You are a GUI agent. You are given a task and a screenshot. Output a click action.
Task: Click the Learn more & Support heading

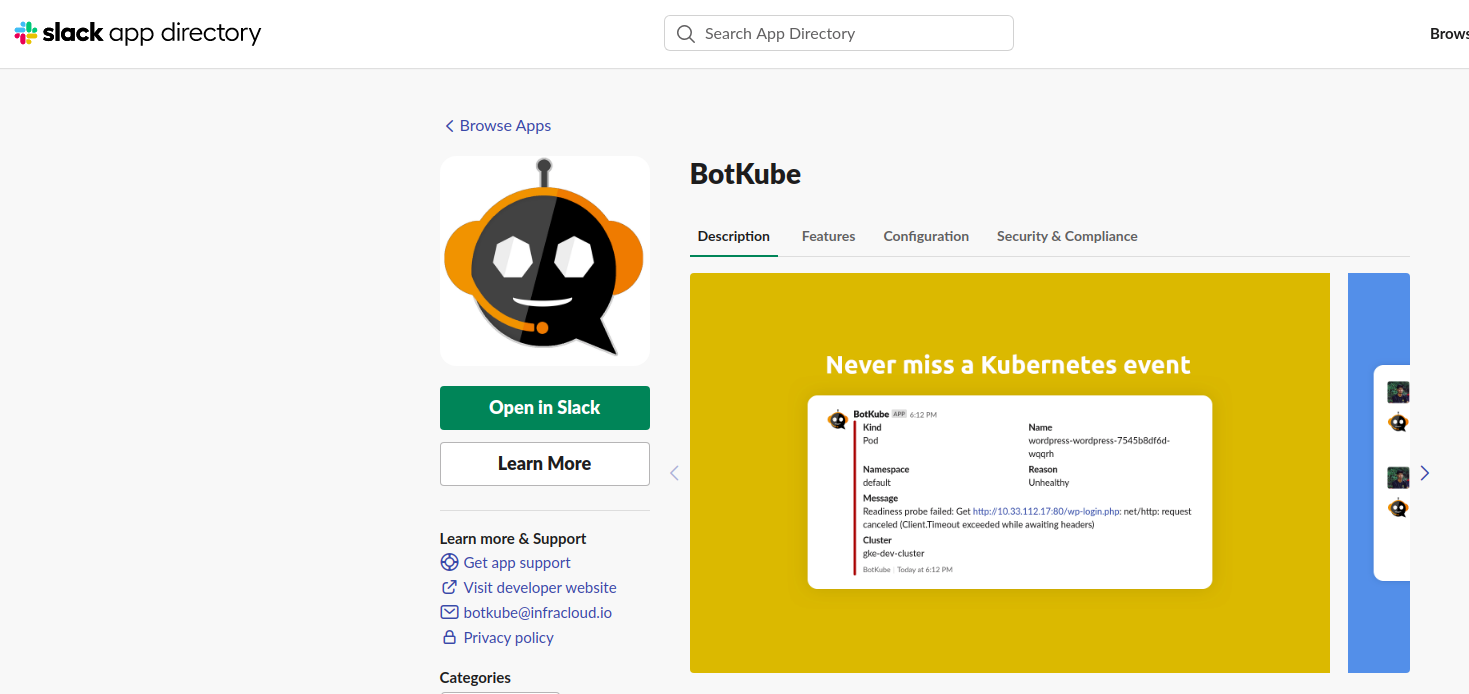[x=513, y=538]
